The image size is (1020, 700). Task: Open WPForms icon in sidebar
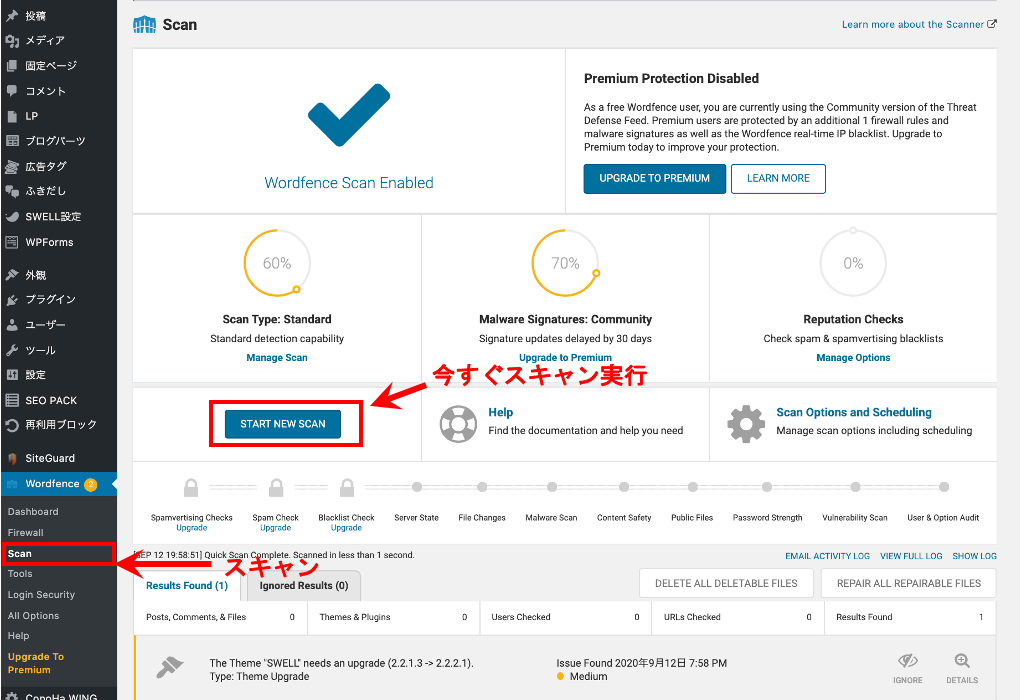click(x=12, y=242)
